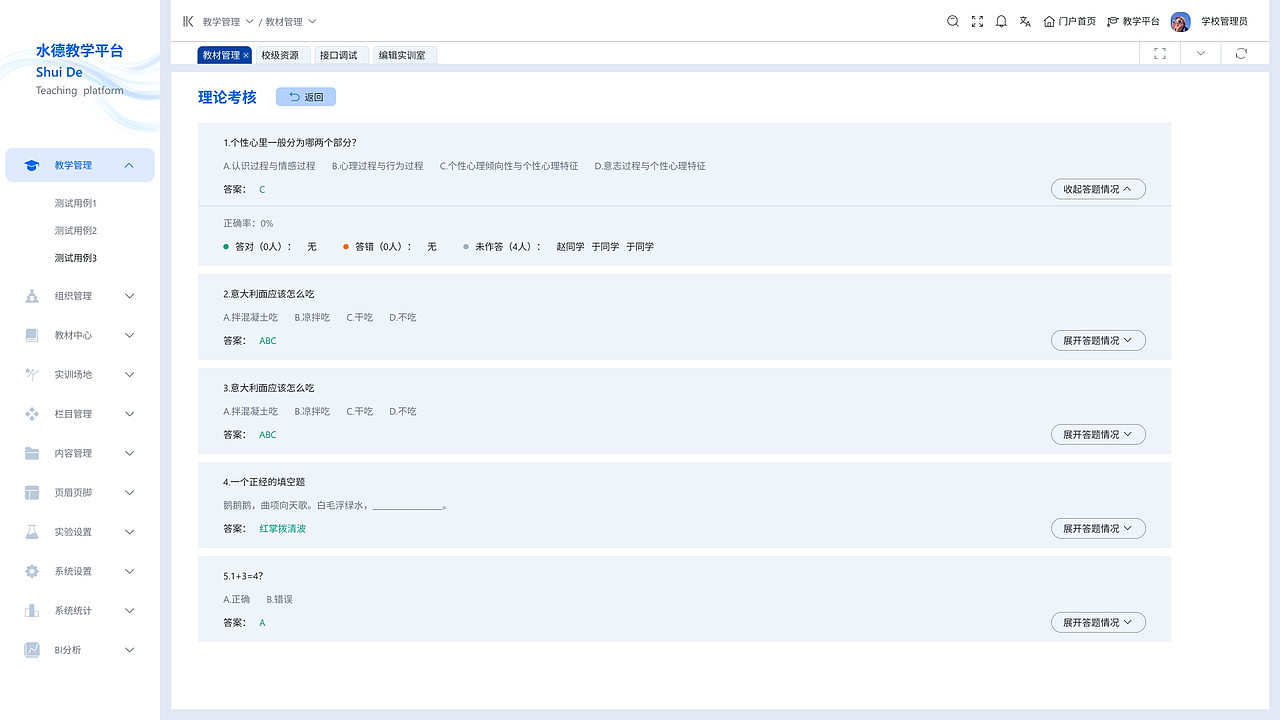The width and height of the screenshot is (1280, 720).
Task: Click 收起答题情况 for question 1
Action: point(1098,189)
